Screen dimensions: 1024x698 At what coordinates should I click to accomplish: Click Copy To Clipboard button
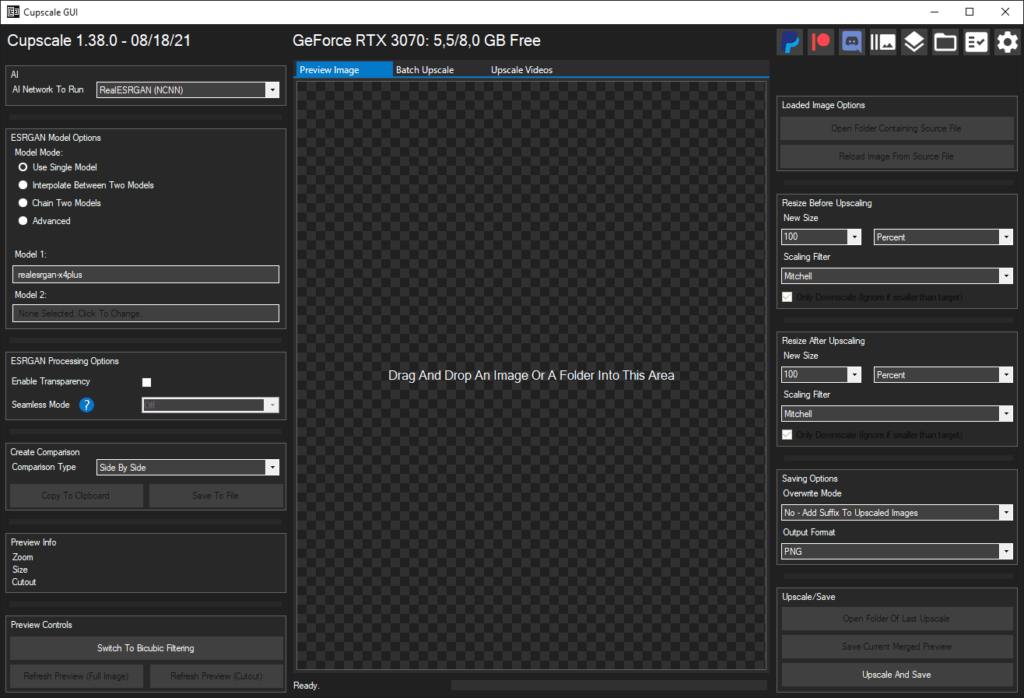click(76, 496)
